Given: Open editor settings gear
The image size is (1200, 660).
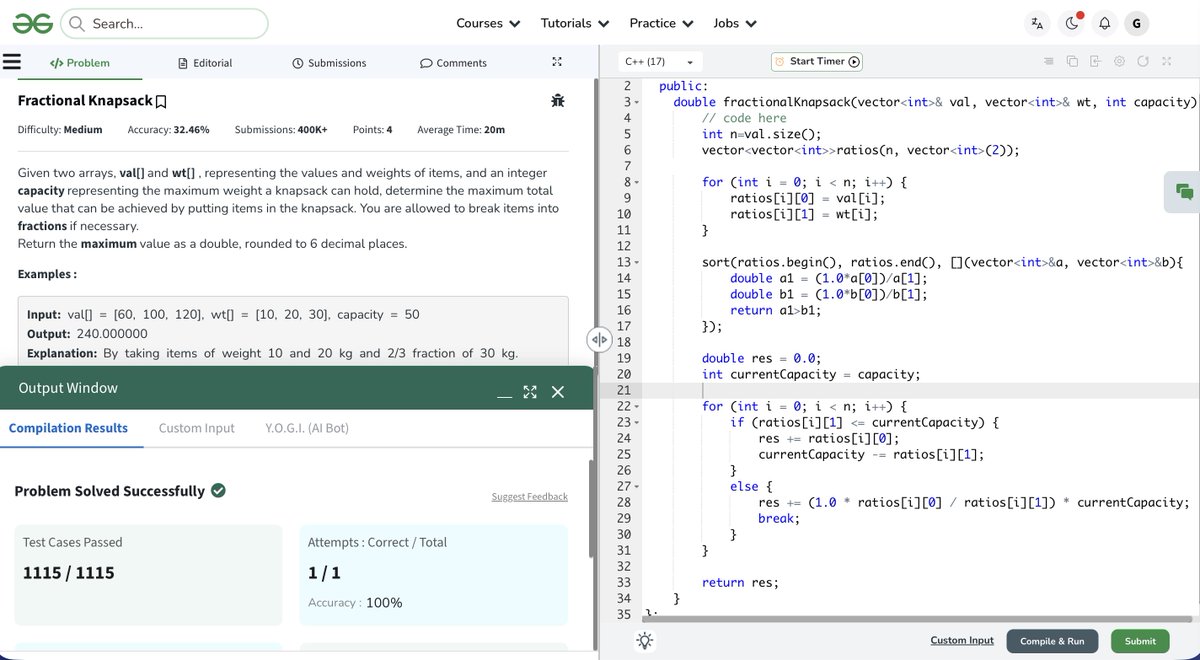Looking at the screenshot, I should tap(1119, 62).
